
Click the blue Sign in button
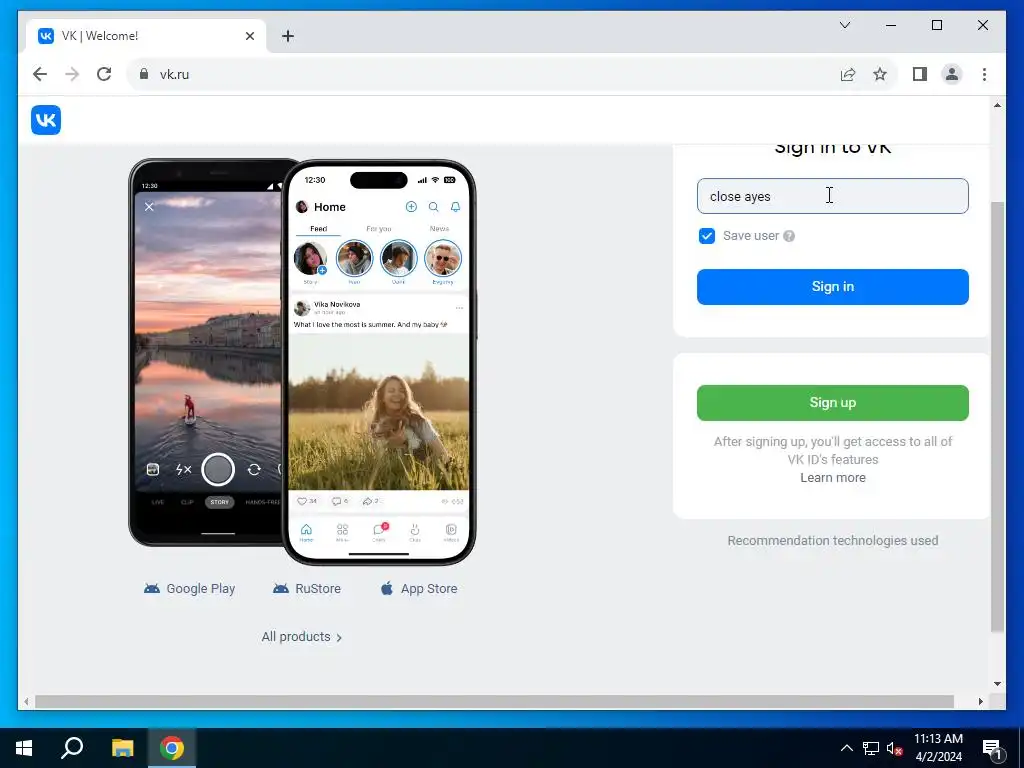(x=832, y=287)
